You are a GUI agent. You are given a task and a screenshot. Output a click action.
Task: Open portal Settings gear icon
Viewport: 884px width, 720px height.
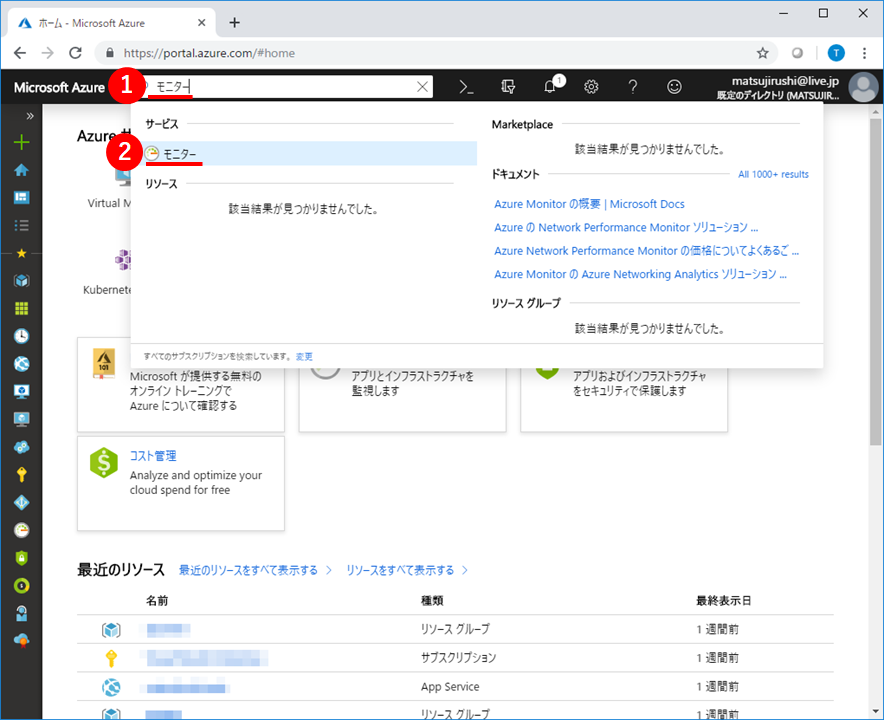coord(591,87)
